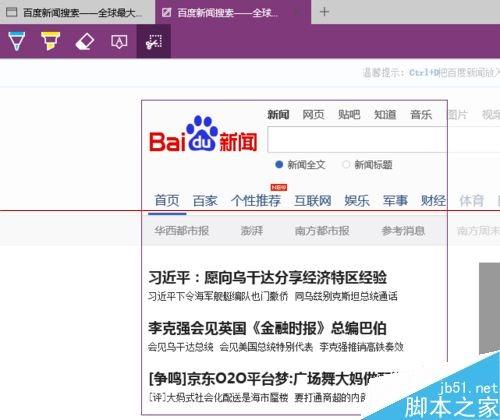Open headline 习近平：愿向乌干达分享经济特区经验
This screenshot has height=420, width=500.
tap(268, 277)
